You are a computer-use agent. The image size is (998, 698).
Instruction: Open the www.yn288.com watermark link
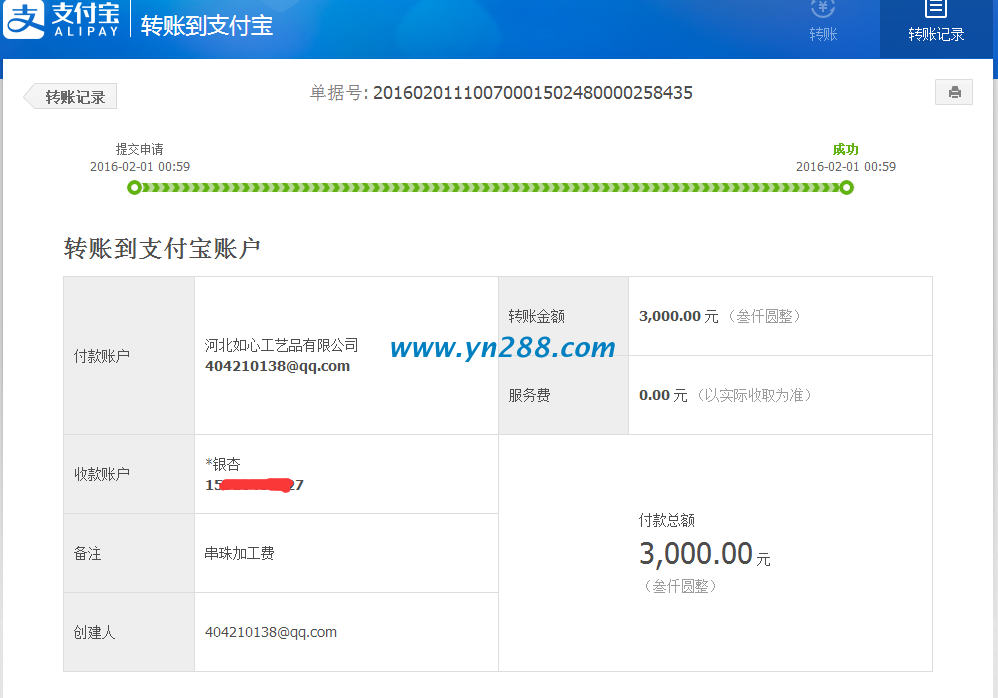tap(502, 349)
